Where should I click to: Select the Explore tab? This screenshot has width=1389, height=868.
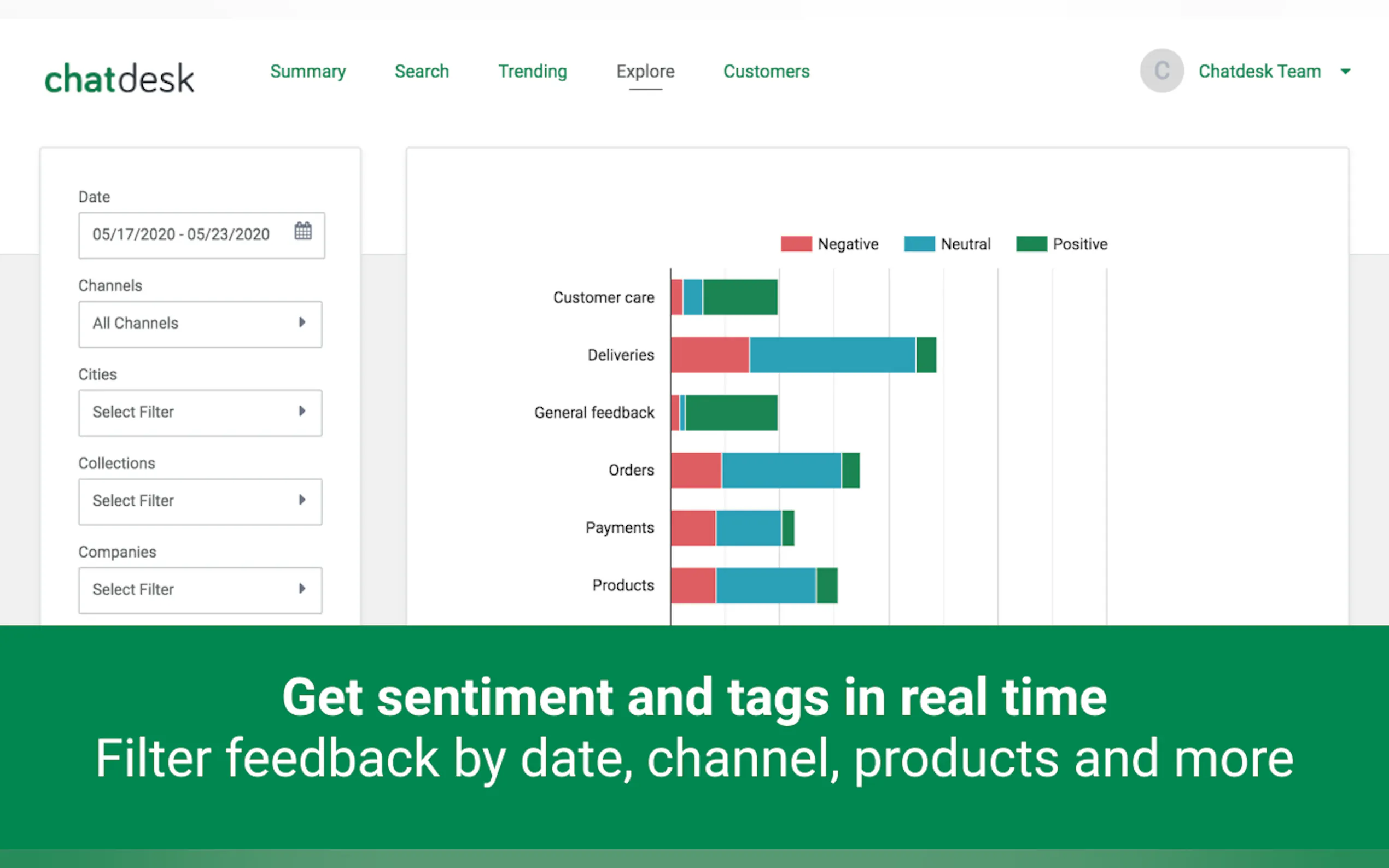point(645,71)
